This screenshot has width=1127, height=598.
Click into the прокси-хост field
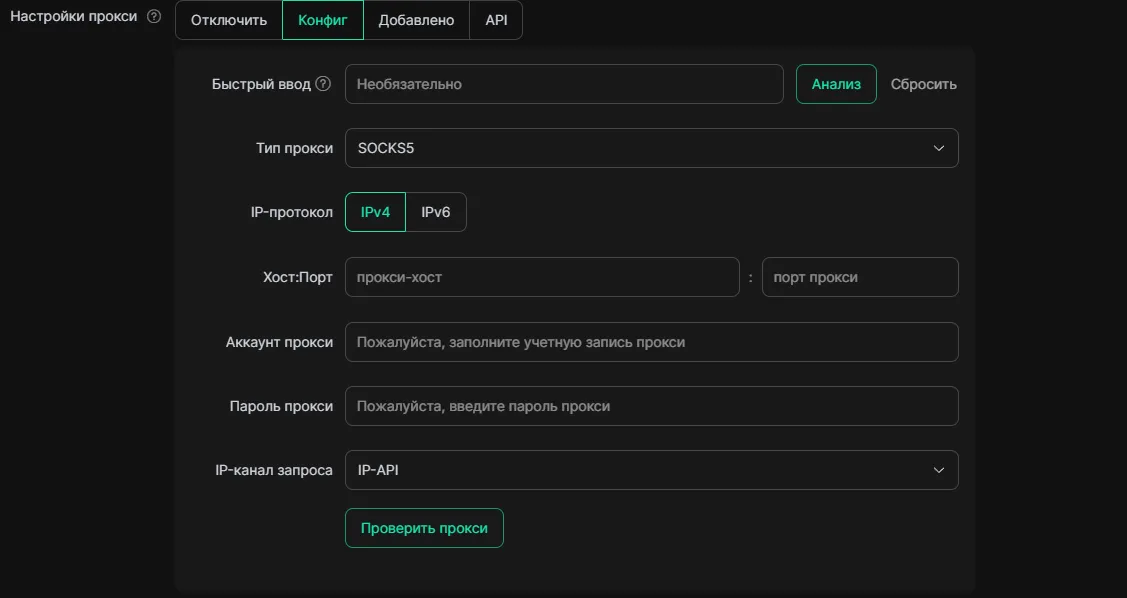542,277
